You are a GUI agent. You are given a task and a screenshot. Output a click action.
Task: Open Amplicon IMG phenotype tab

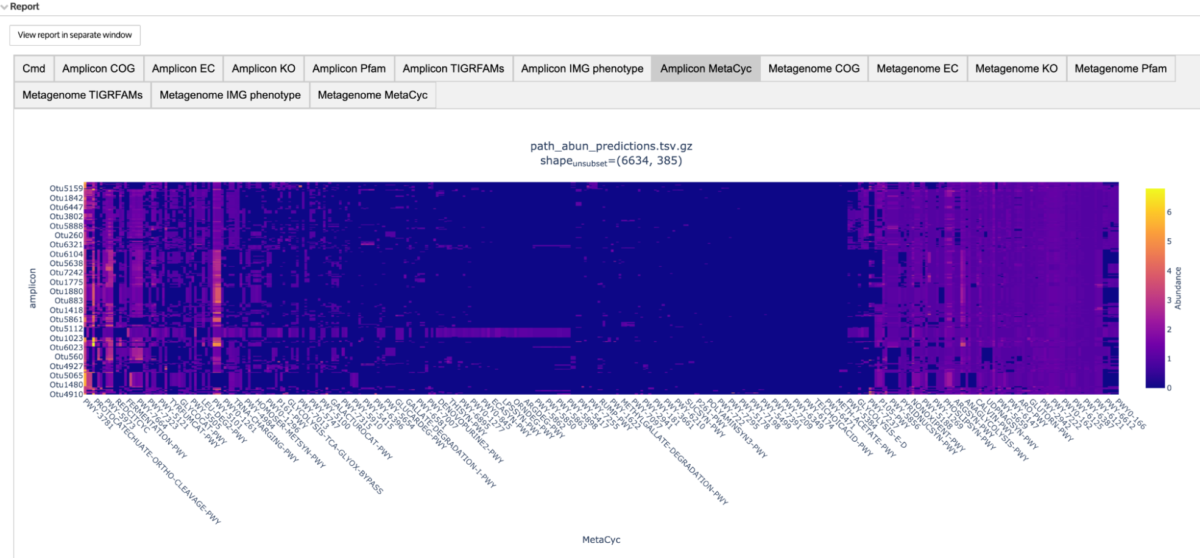click(x=583, y=68)
